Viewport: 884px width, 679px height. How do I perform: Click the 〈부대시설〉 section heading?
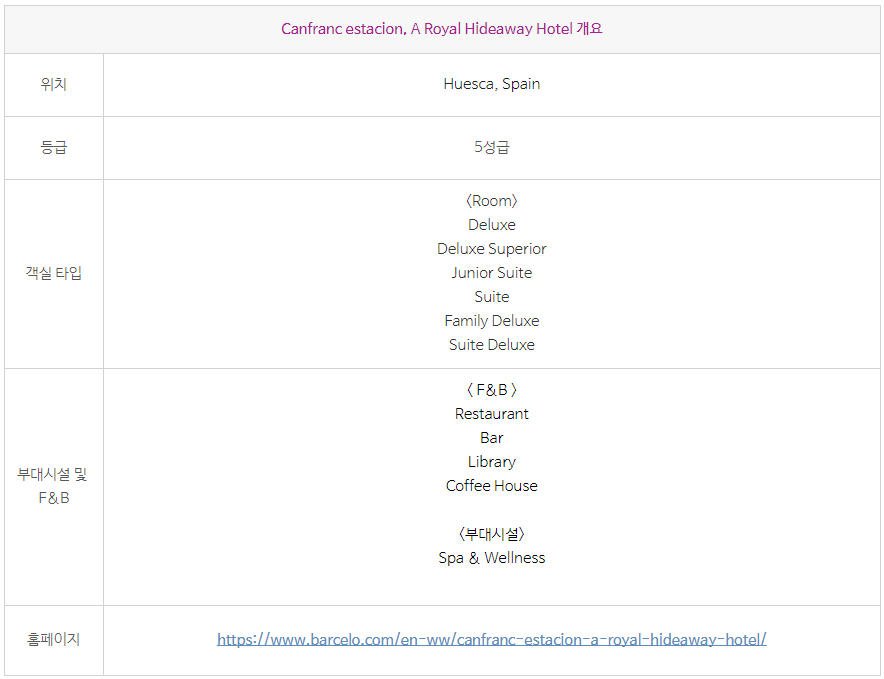tap(492, 534)
